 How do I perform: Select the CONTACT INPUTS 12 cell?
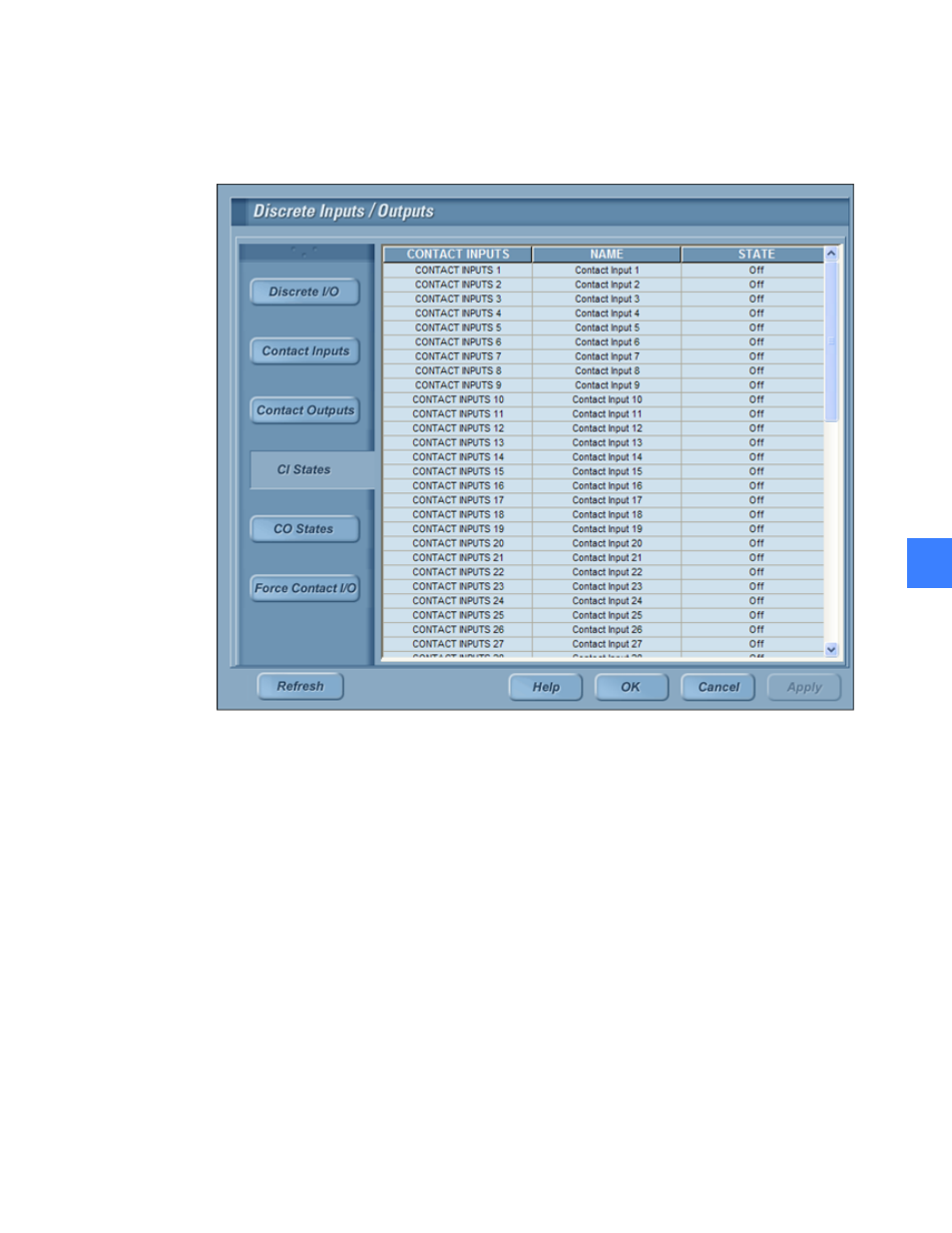click(458, 428)
